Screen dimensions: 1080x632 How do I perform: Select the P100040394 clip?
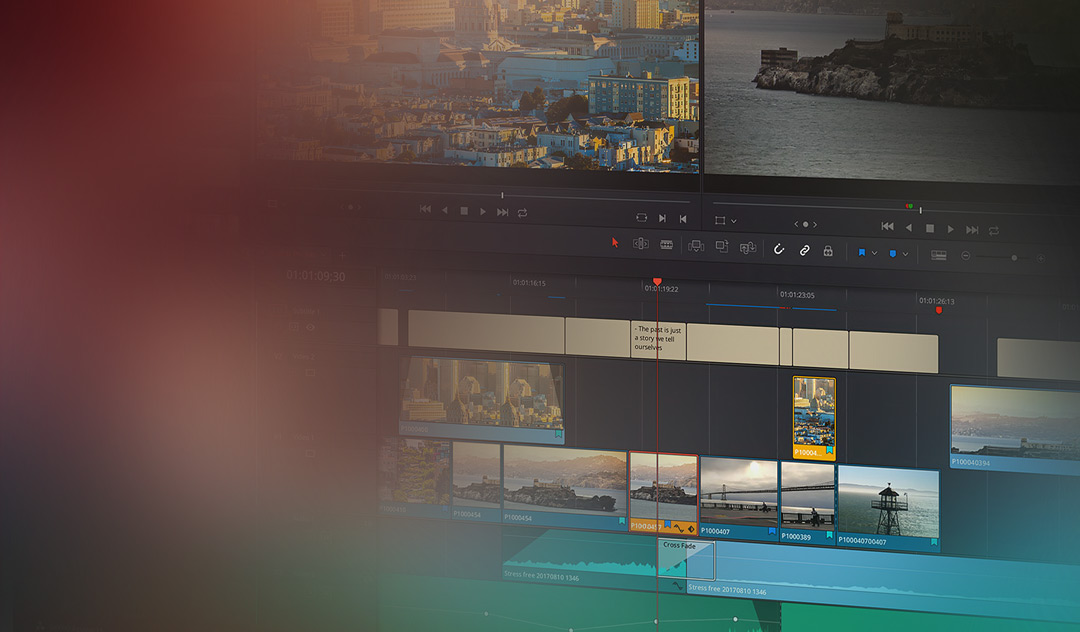pyautogui.click(x=1015, y=428)
